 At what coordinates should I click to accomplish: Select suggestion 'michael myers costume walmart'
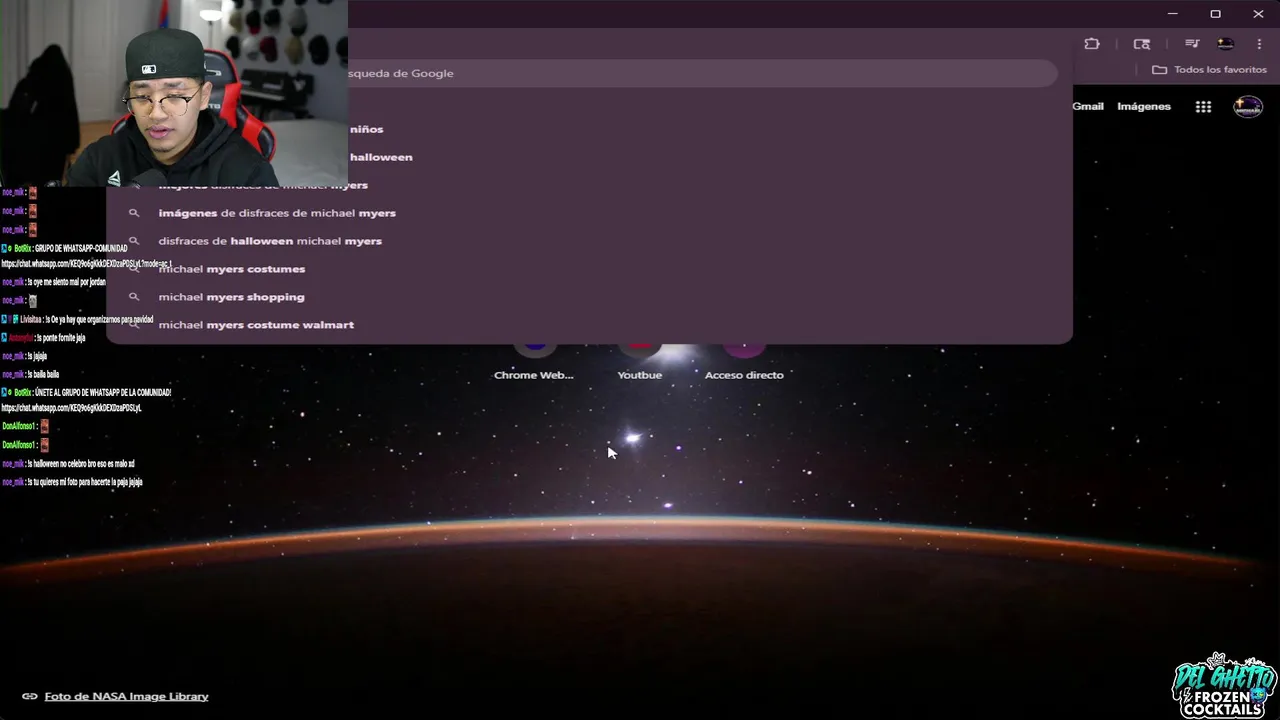[589, 325]
